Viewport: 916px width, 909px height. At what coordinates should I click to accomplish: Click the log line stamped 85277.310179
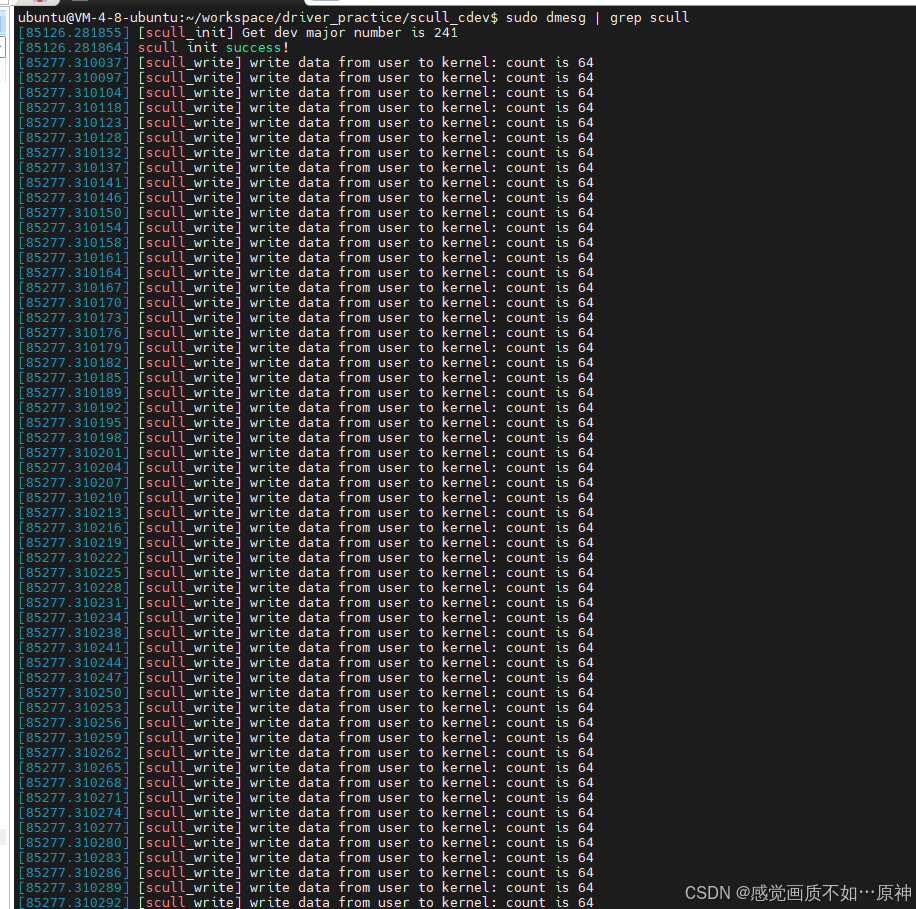(x=306, y=348)
